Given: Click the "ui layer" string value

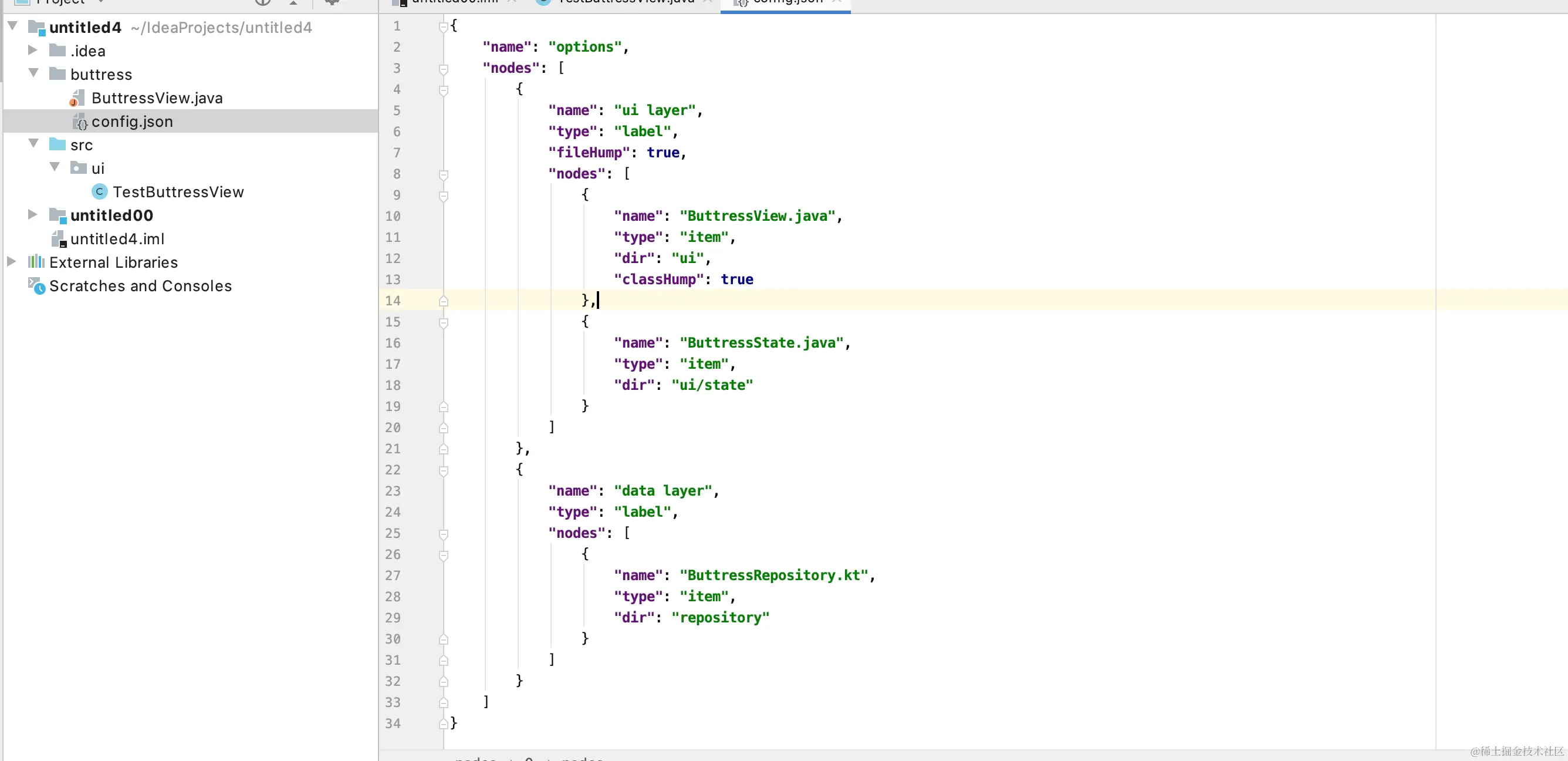Looking at the screenshot, I should (655, 110).
